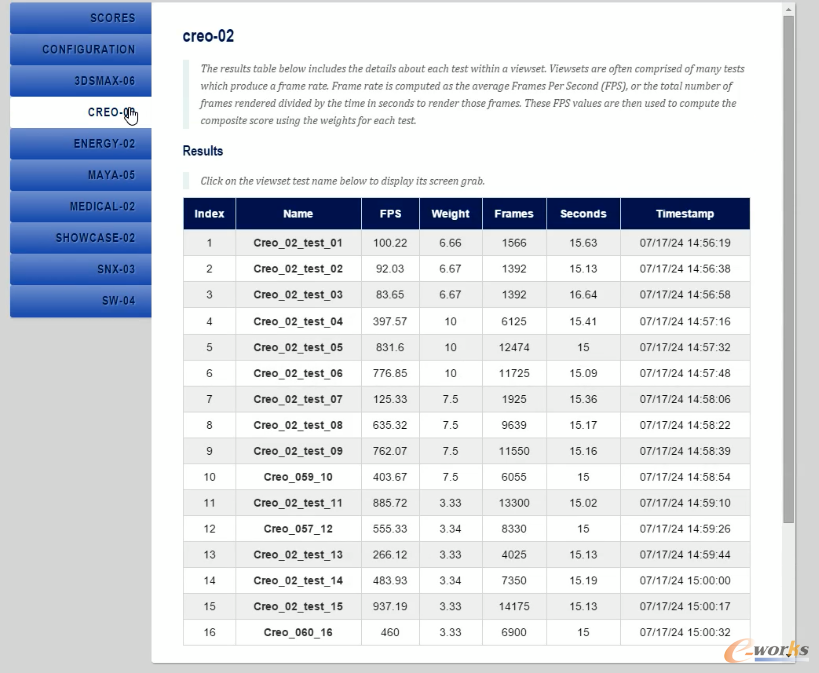Select the Creo_02_test_14 test name
819x673 pixels.
pos(298,581)
